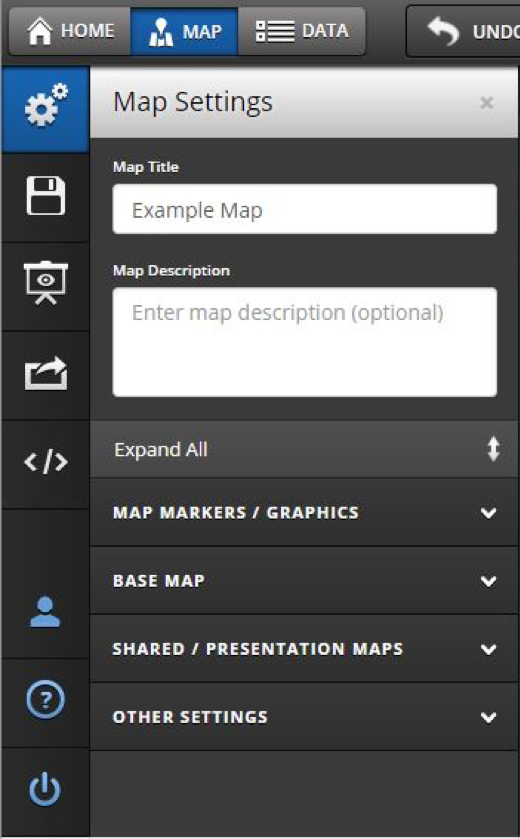Open the user account icon
Screen dimensions: 520x839
(x=45, y=612)
